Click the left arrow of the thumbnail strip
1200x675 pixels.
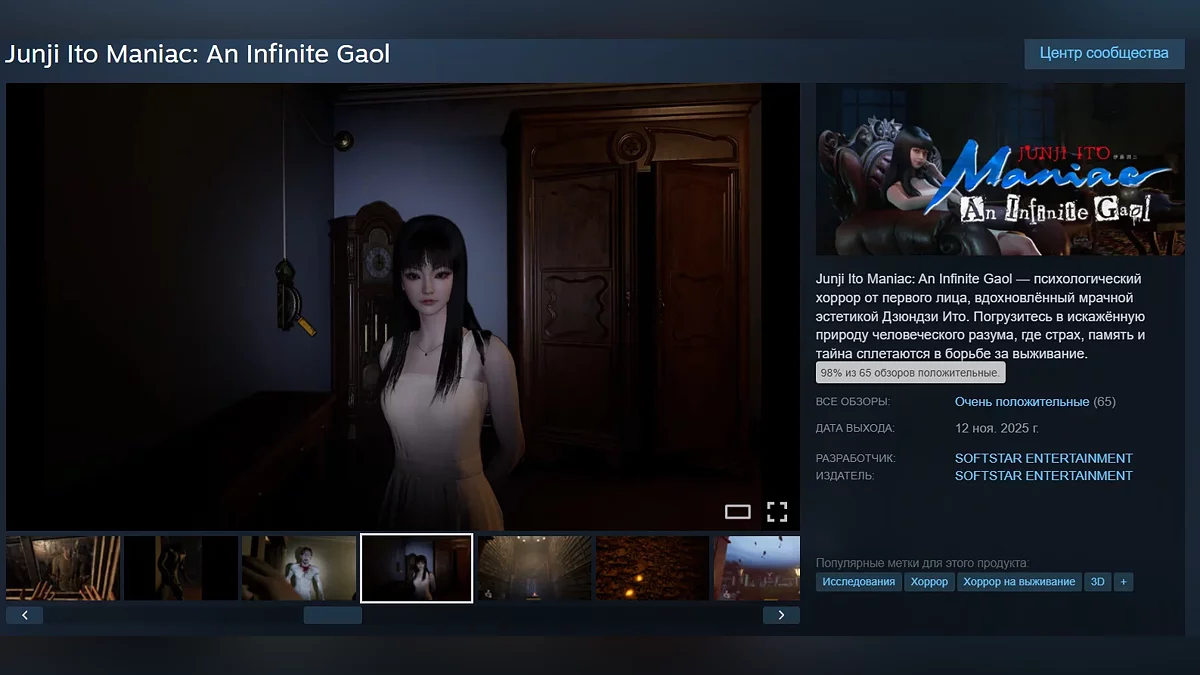tap(24, 615)
